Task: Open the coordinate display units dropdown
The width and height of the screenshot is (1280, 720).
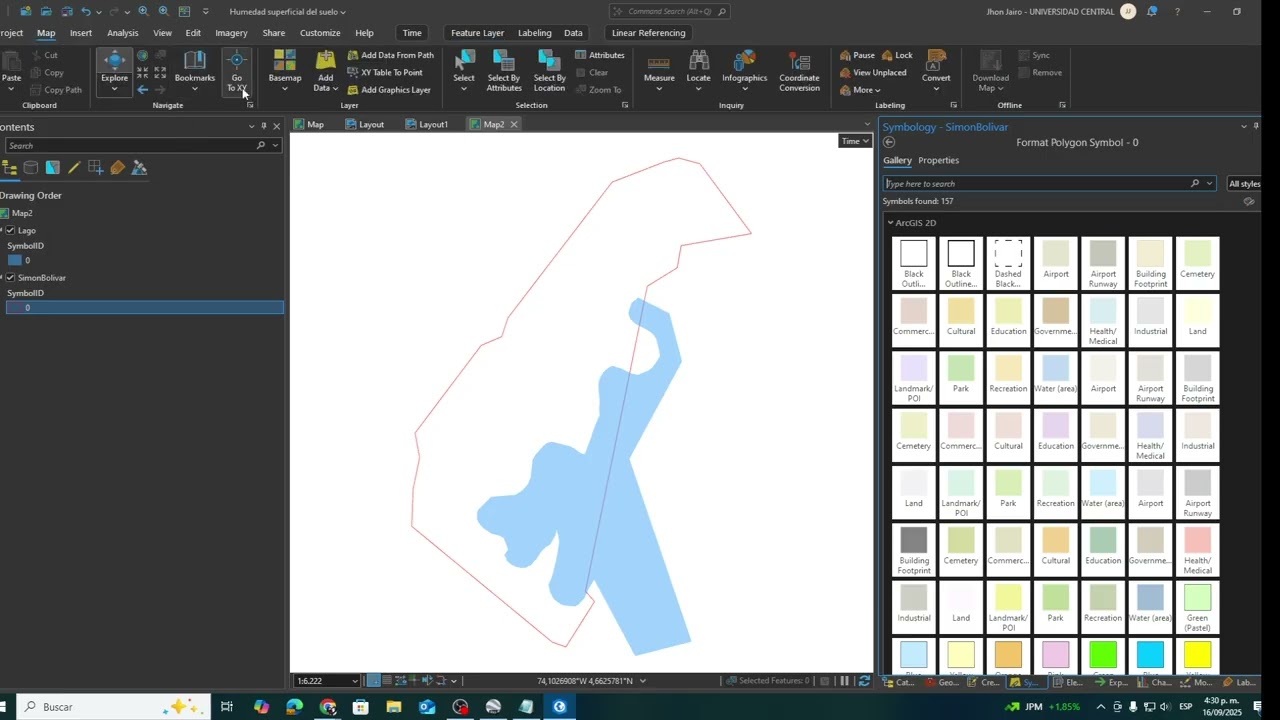Action: point(642,681)
